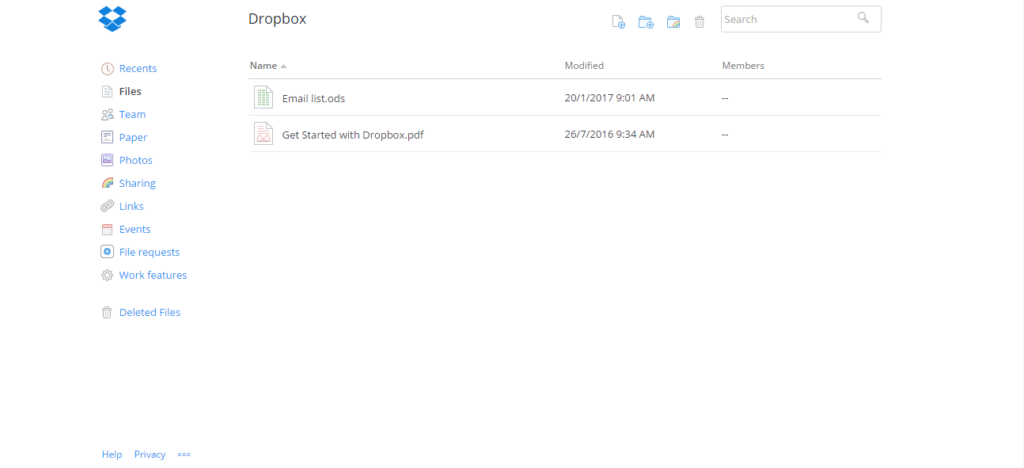Click the magnifying glass search icon
The image size is (1024, 468).
click(x=863, y=18)
